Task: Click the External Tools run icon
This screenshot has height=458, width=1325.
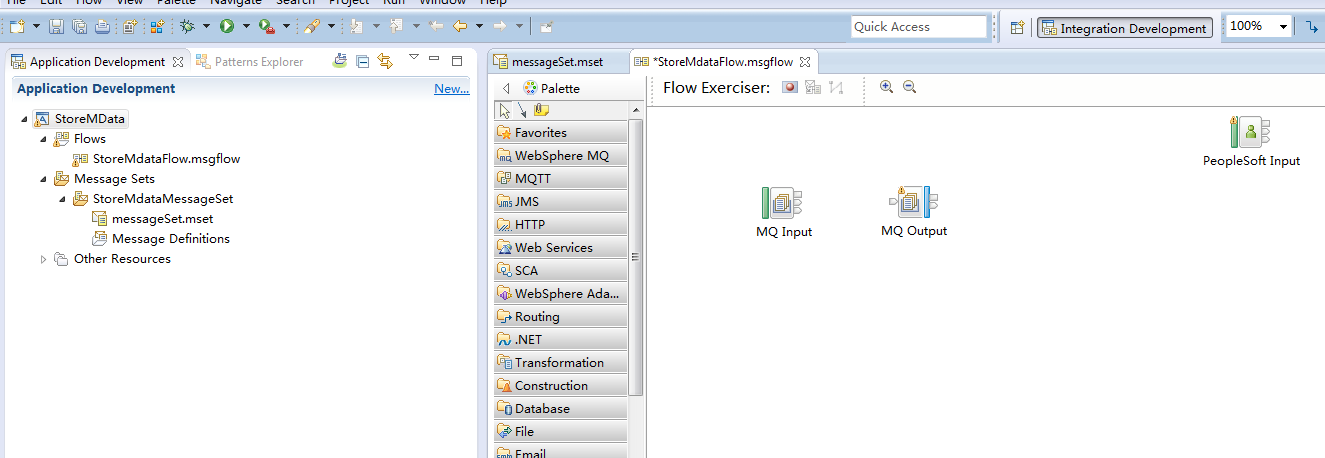Action: [267, 27]
